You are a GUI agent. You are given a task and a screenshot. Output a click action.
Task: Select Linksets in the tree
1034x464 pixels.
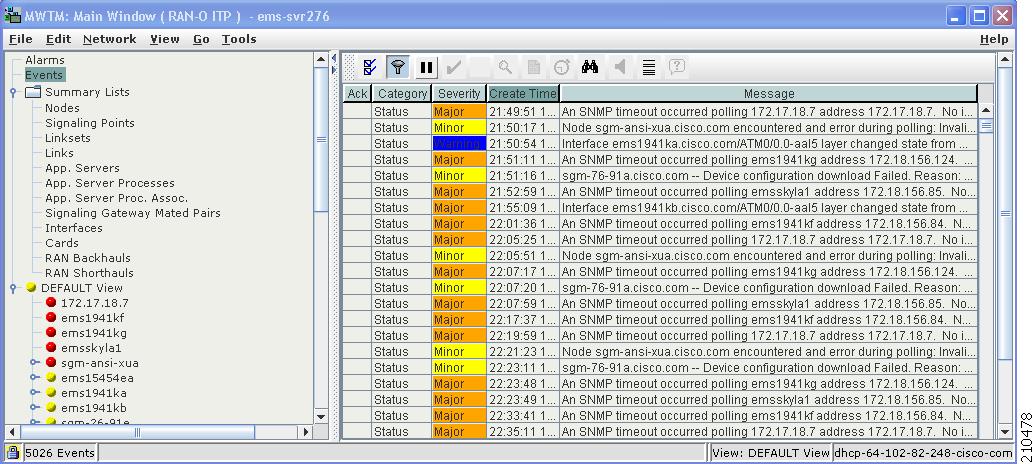click(x=68, y=138)
